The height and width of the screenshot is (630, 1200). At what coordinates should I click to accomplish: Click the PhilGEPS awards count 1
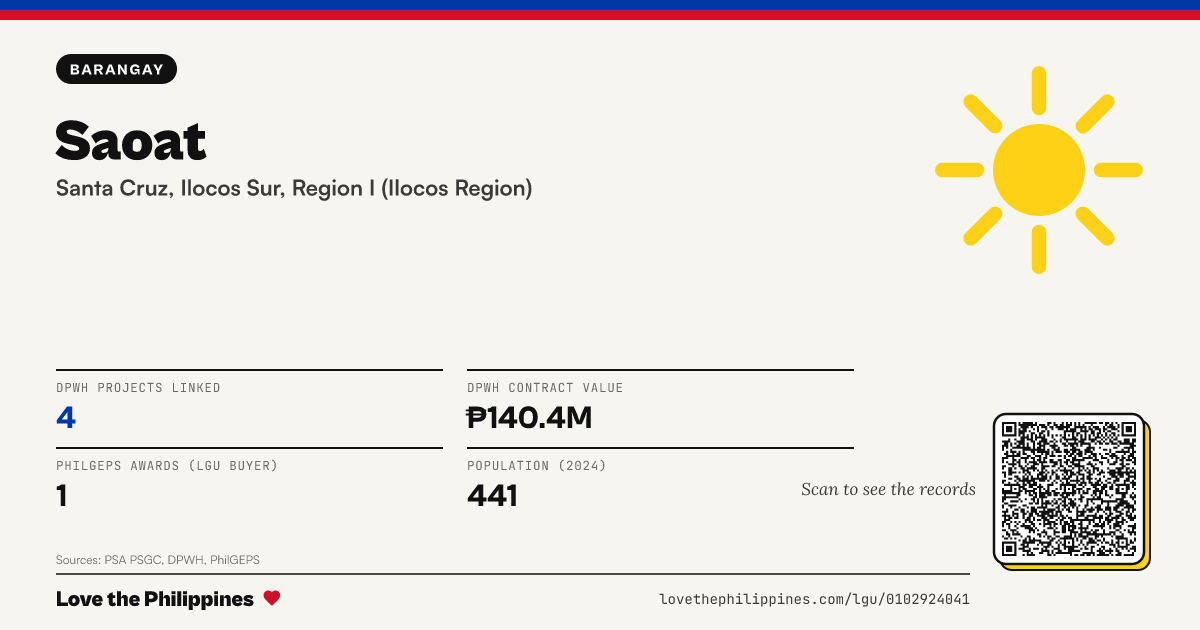point(62,495)
